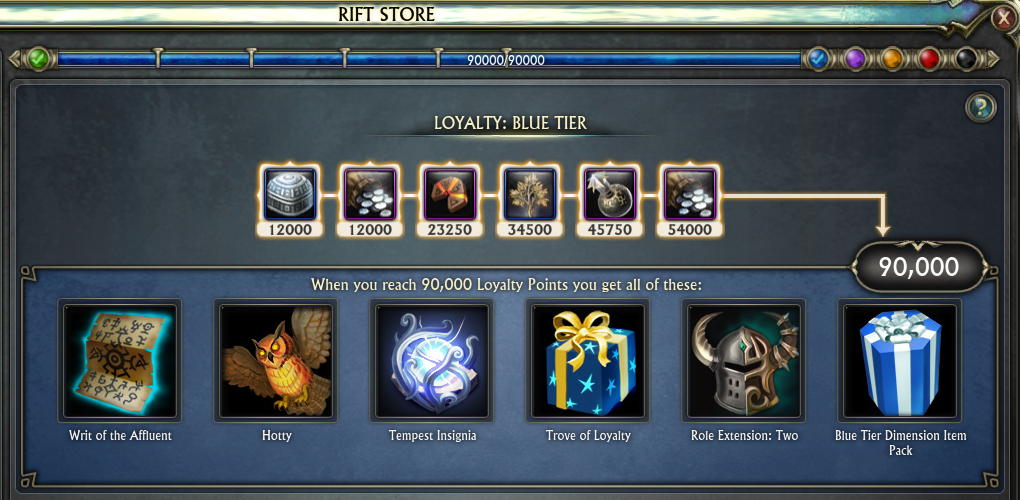Click the 90000/90000 loyalty progress bar
Viewport: 1020px width, 500px height.
coord(429,60)
